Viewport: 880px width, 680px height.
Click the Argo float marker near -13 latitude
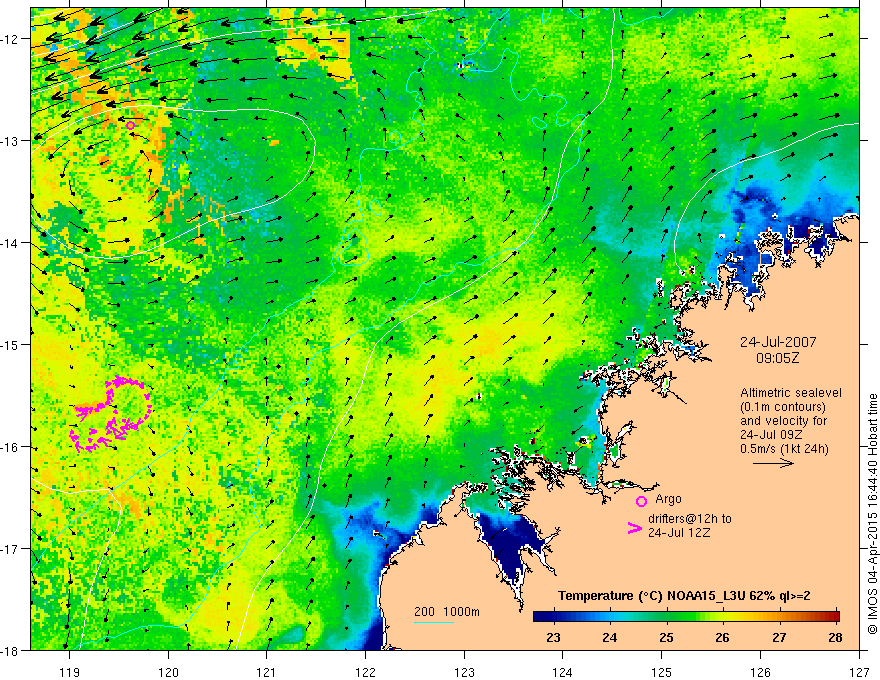[x=131, y=126]
